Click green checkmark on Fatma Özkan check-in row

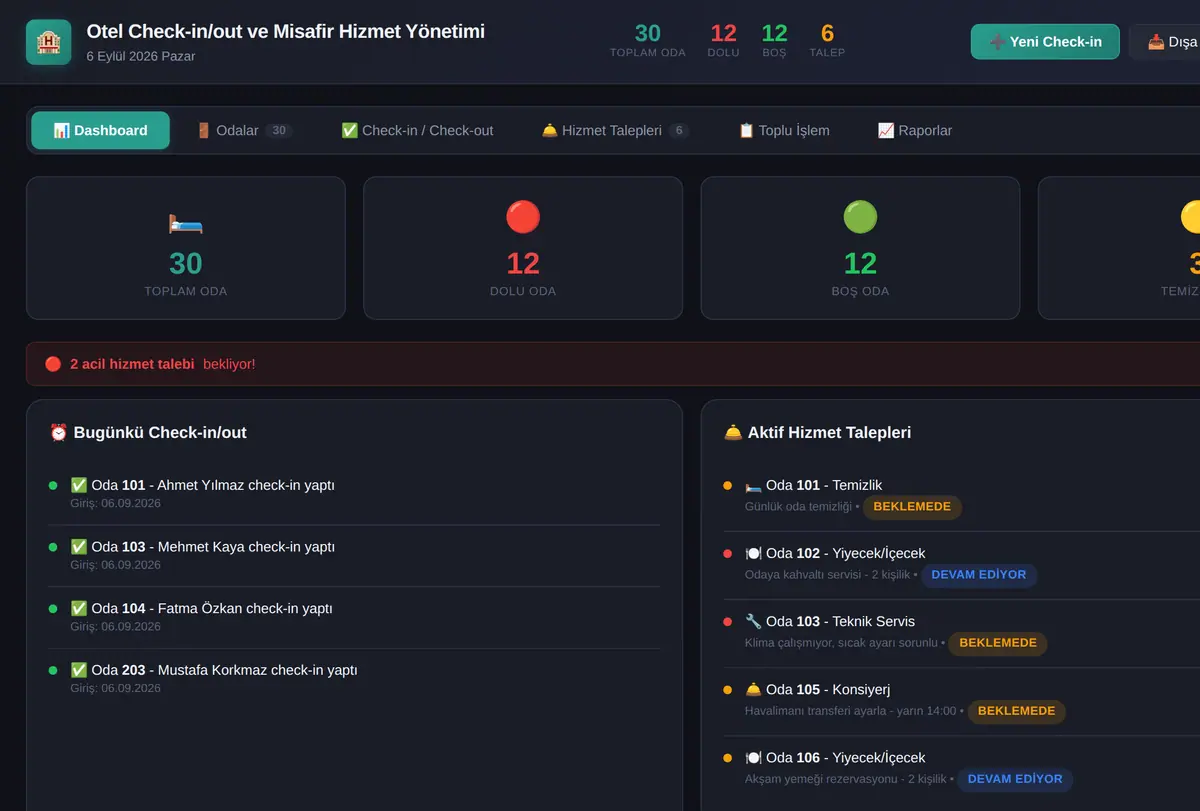(x=79, y=608)
